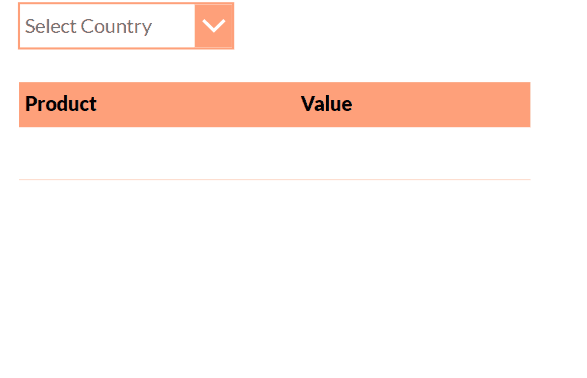Click header space between Product and Value
The height and width of the screenshot is (378, 587).
point(198,104)
